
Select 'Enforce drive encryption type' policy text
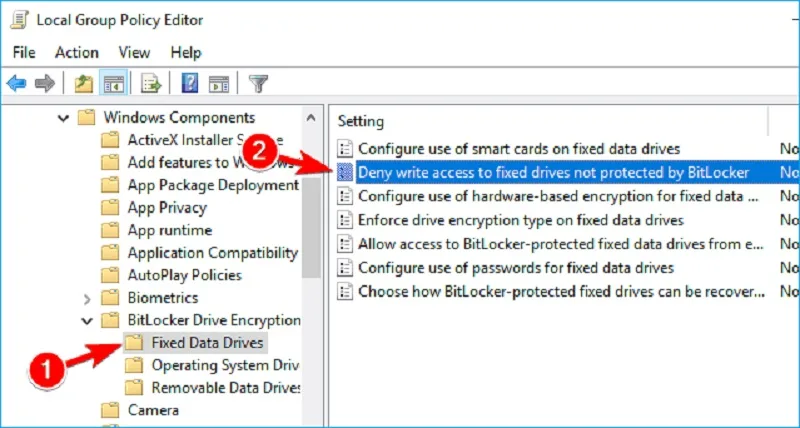pyautogui.click(x=521, y=220)
